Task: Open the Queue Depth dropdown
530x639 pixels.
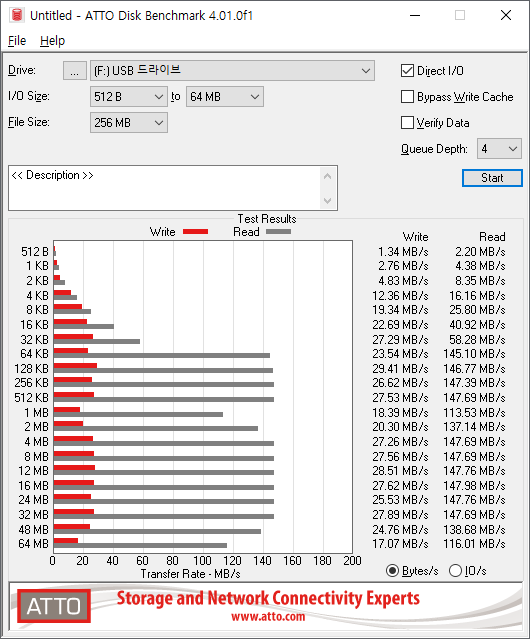Action: [499, 149]
